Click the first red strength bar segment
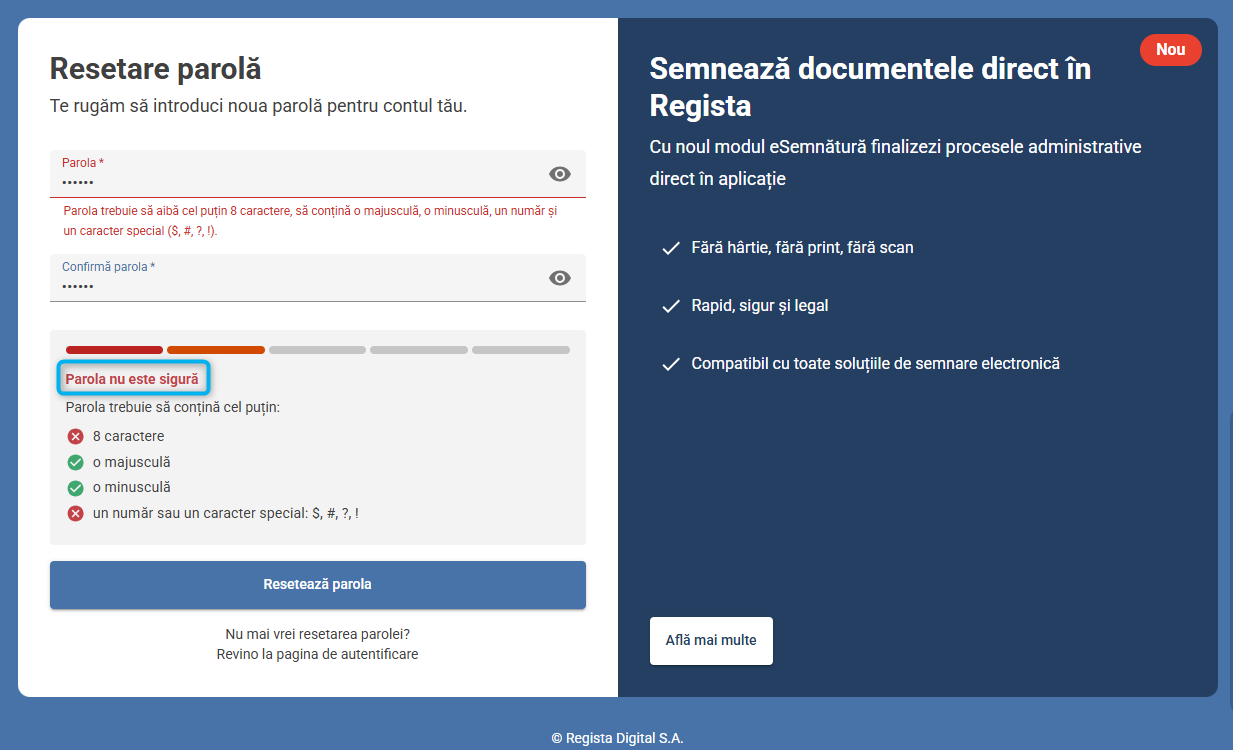 click(x=114, y=350)
